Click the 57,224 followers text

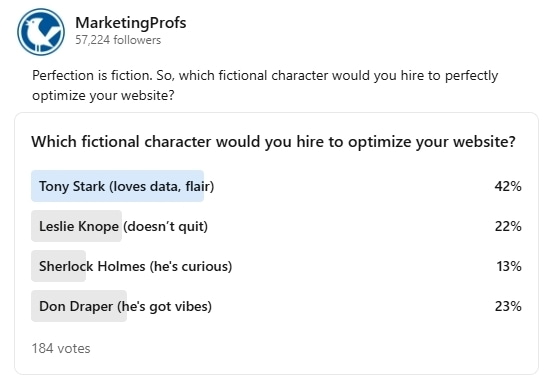[118, 40]
